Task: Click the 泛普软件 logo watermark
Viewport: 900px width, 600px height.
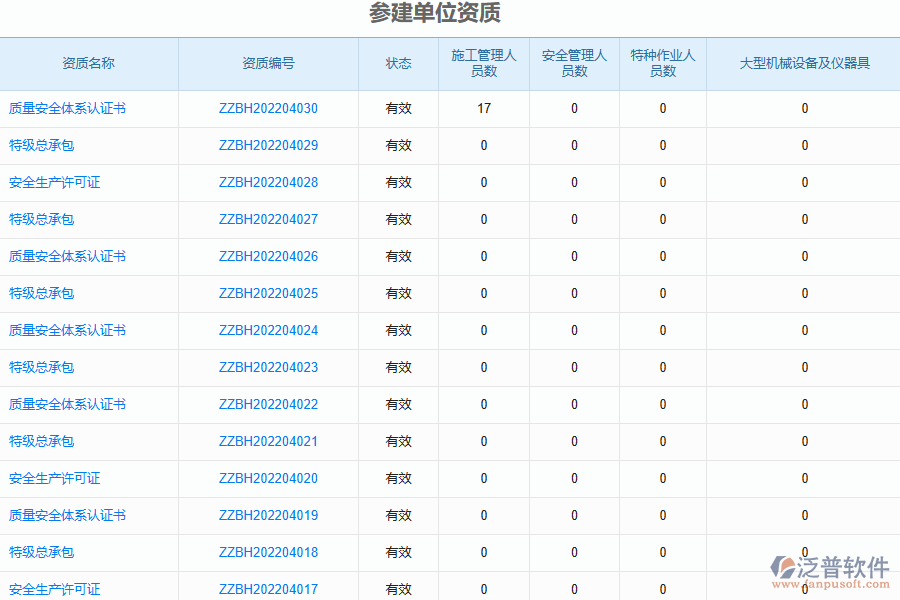Action: pos(830,569)
